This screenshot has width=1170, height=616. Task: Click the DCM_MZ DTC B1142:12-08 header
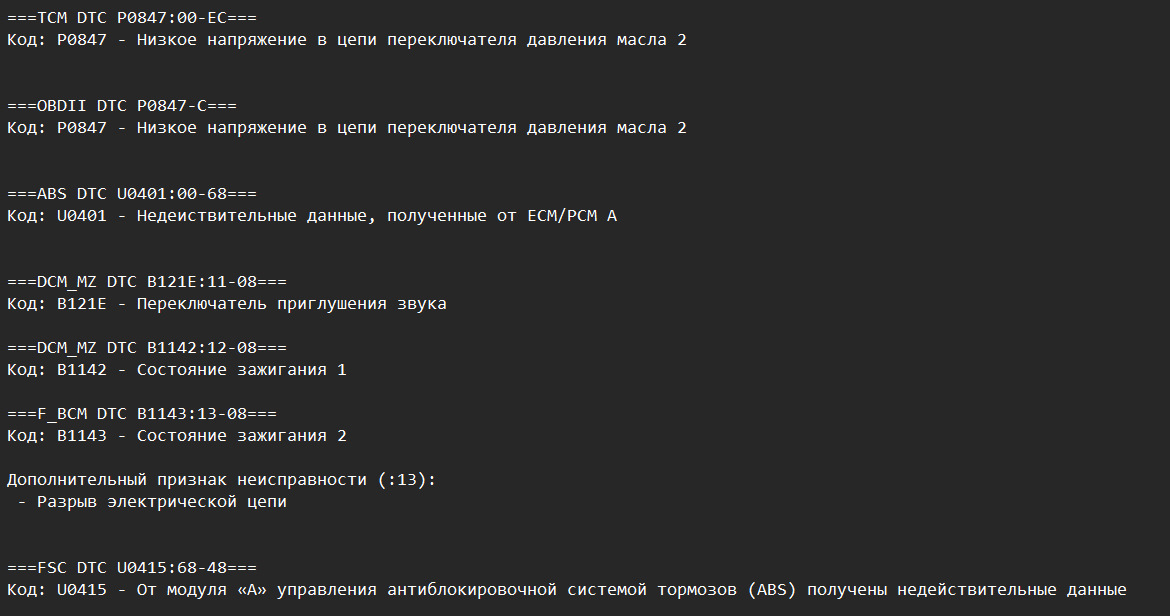pos(147,348)
